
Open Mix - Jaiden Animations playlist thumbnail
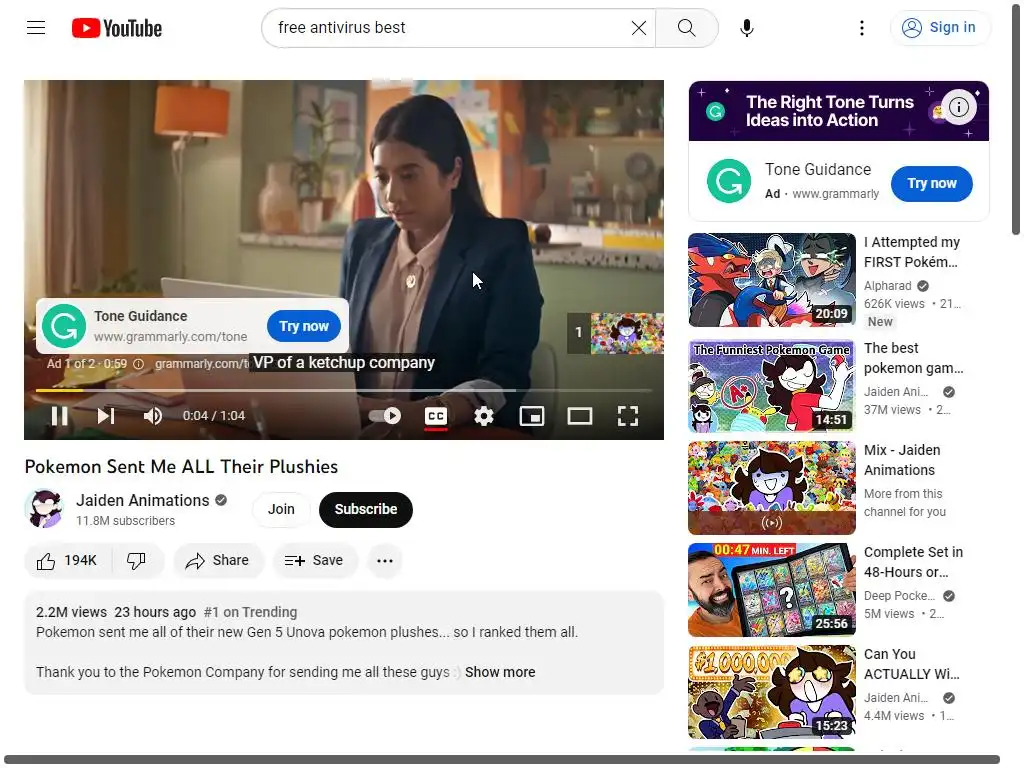[x=771, y=488]
